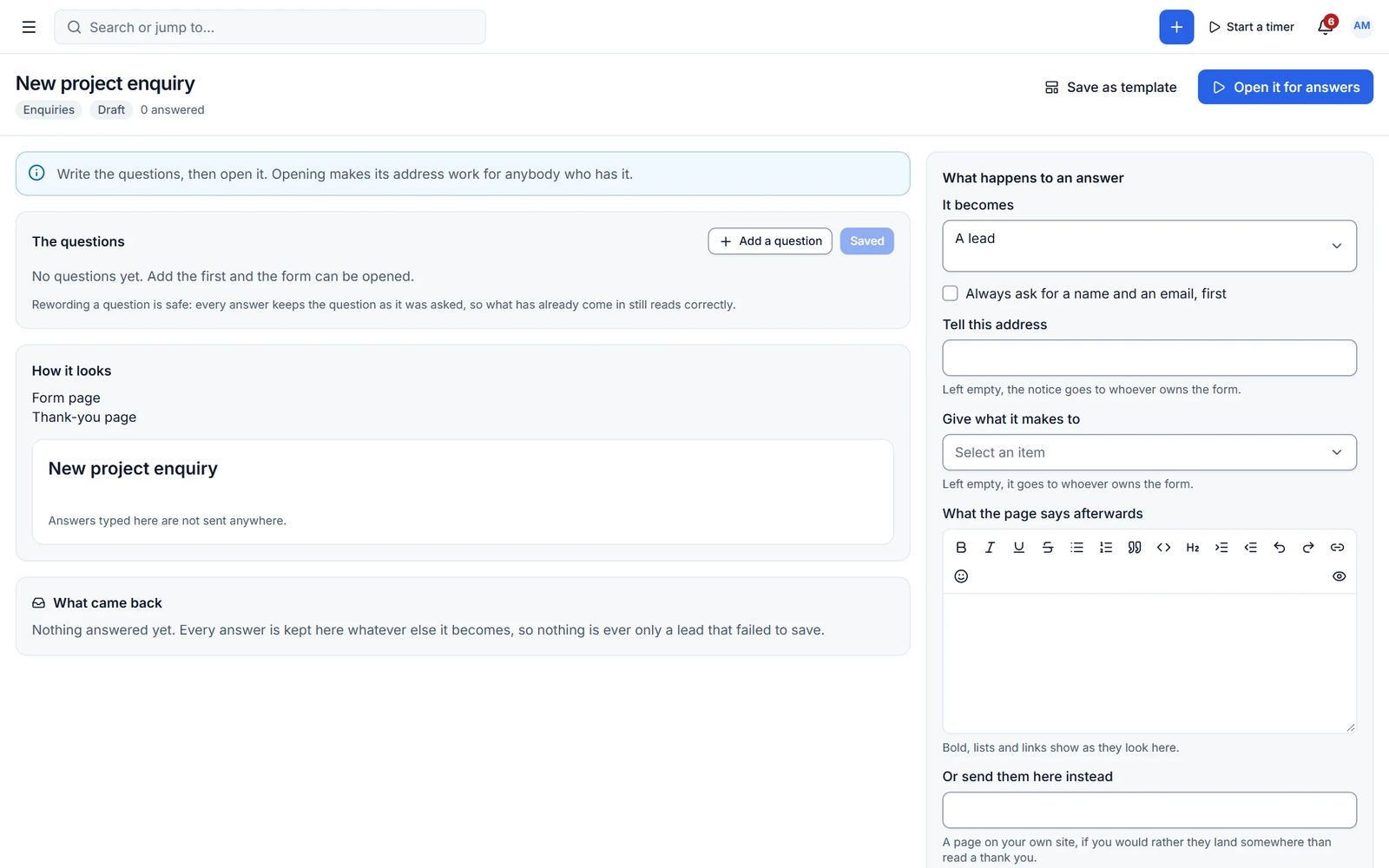1389x868 pixels.
Task: Switch to the Thank-you page tab
Action: (84, 417)
